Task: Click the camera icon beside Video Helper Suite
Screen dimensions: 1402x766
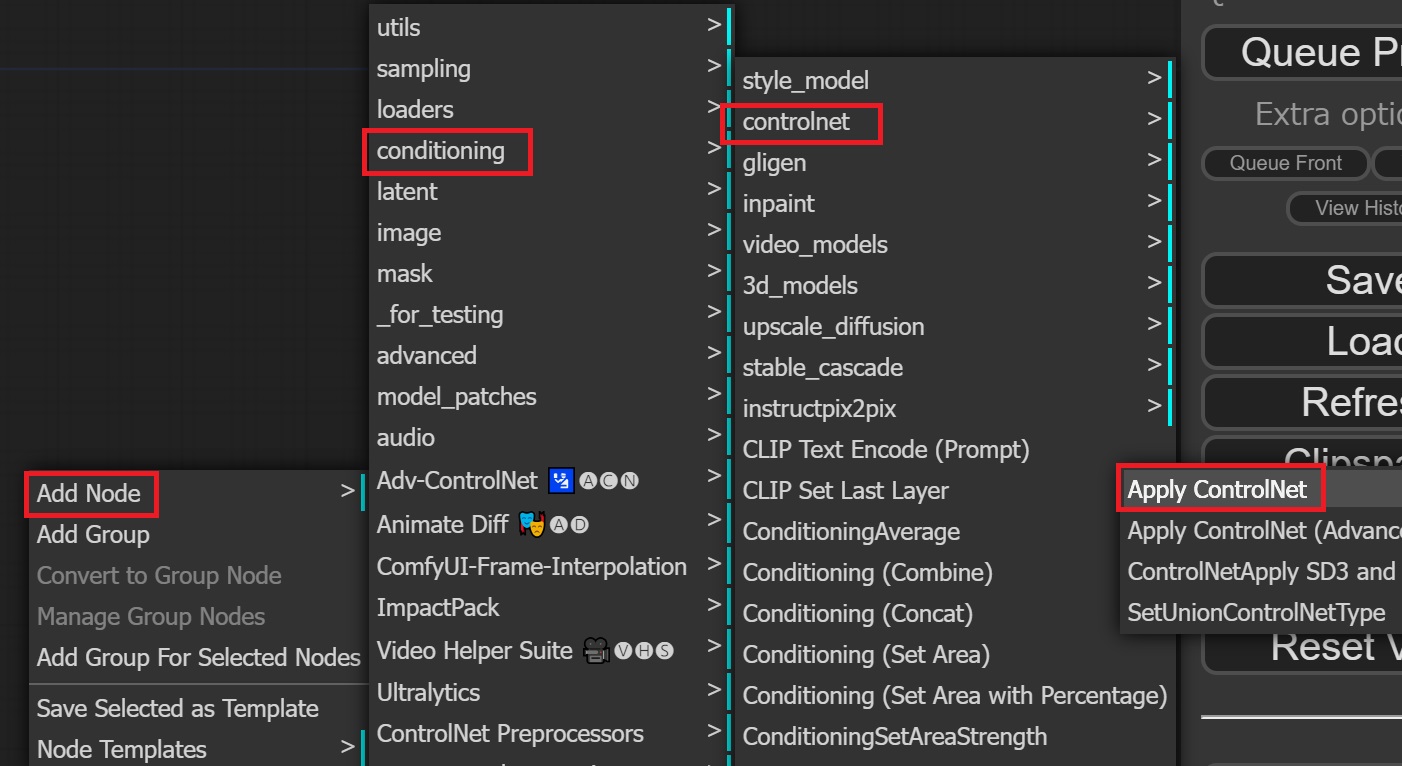Action: pyautogui.click(x=596, y=649)
